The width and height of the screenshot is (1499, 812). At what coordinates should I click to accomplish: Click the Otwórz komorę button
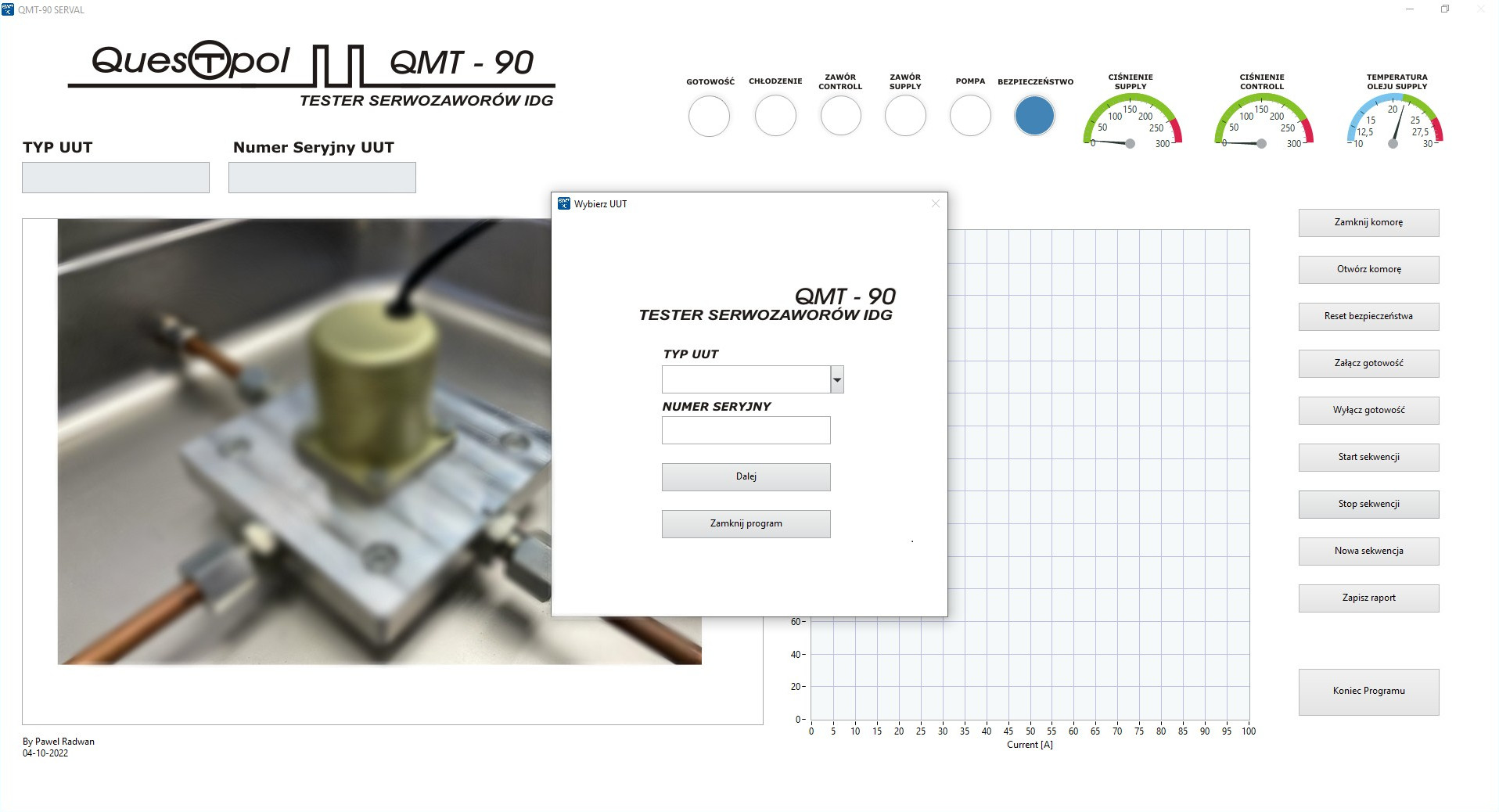(x=1368, y=270)
